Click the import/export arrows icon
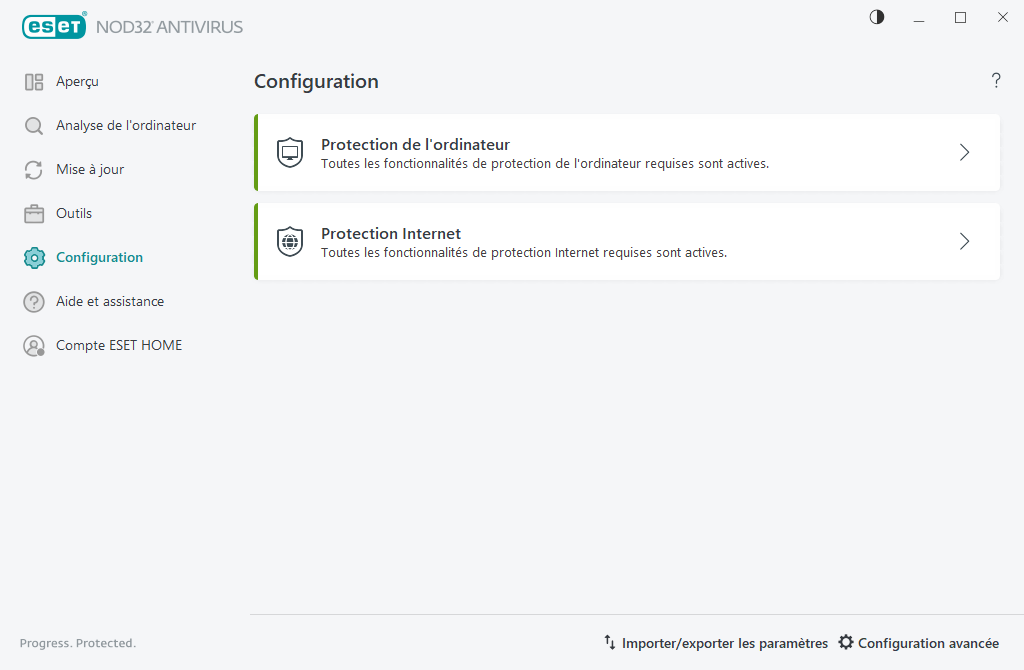 pos(610,643)
